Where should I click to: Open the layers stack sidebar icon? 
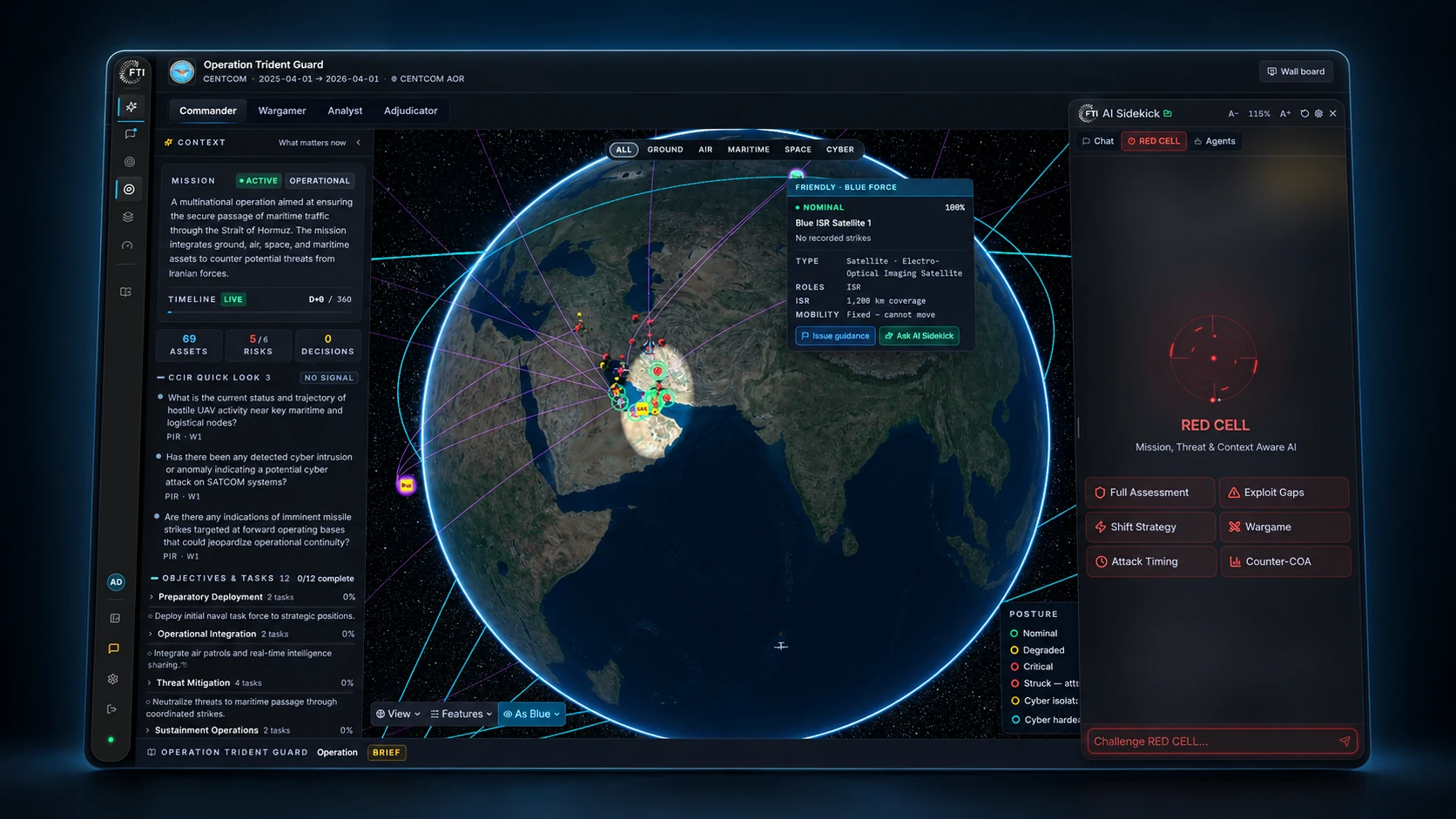[128, 217]
